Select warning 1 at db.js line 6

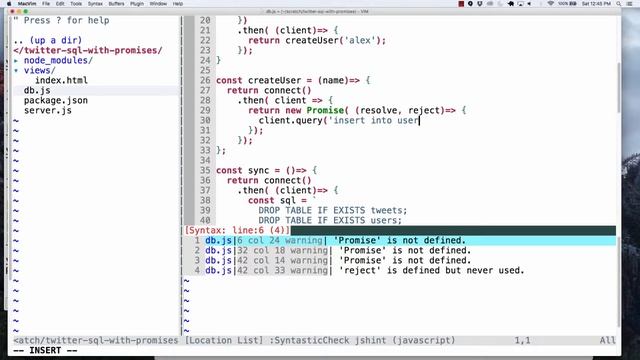(400, 240)
